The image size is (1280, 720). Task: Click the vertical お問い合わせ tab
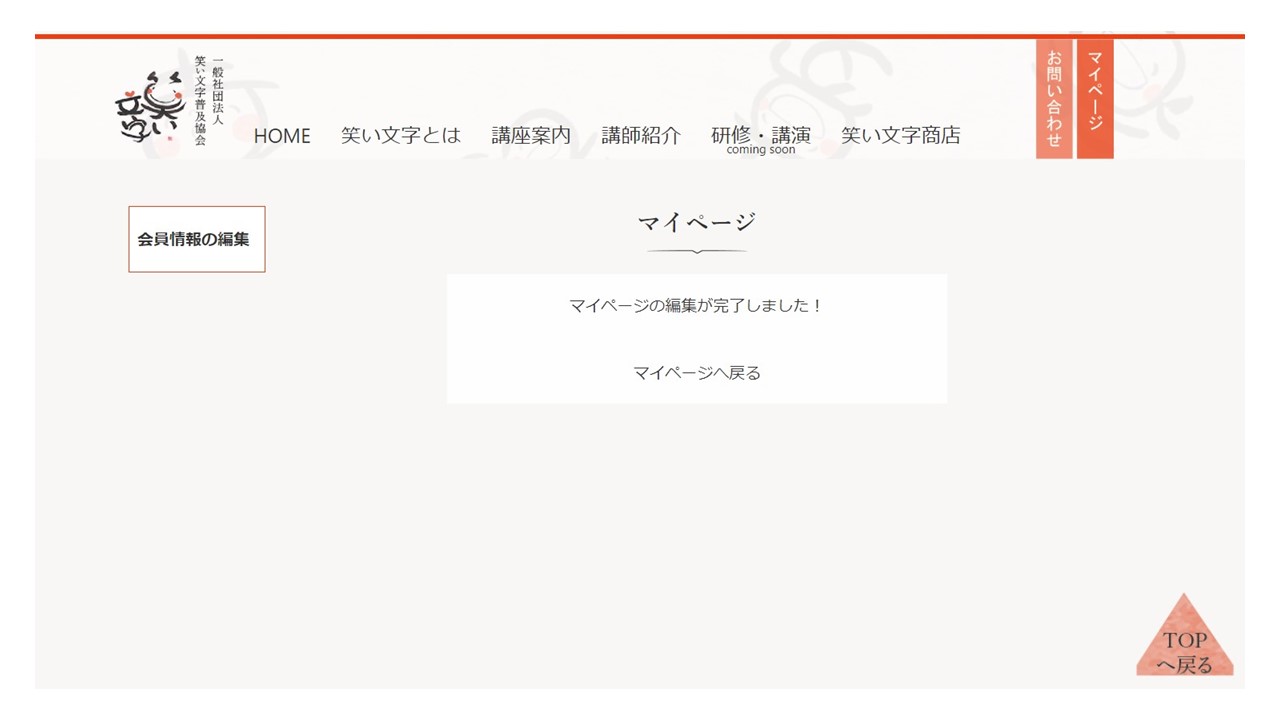point(1054,99)
